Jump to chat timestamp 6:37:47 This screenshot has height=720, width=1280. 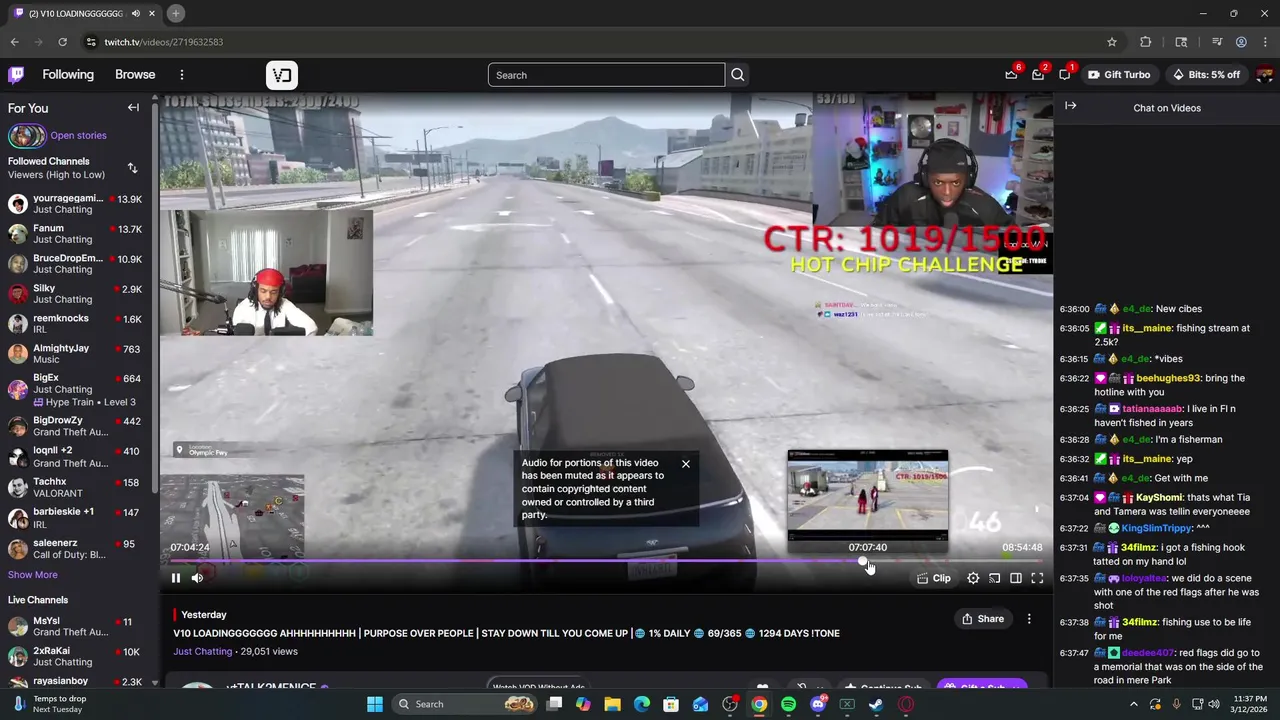tap(1074, 653)
